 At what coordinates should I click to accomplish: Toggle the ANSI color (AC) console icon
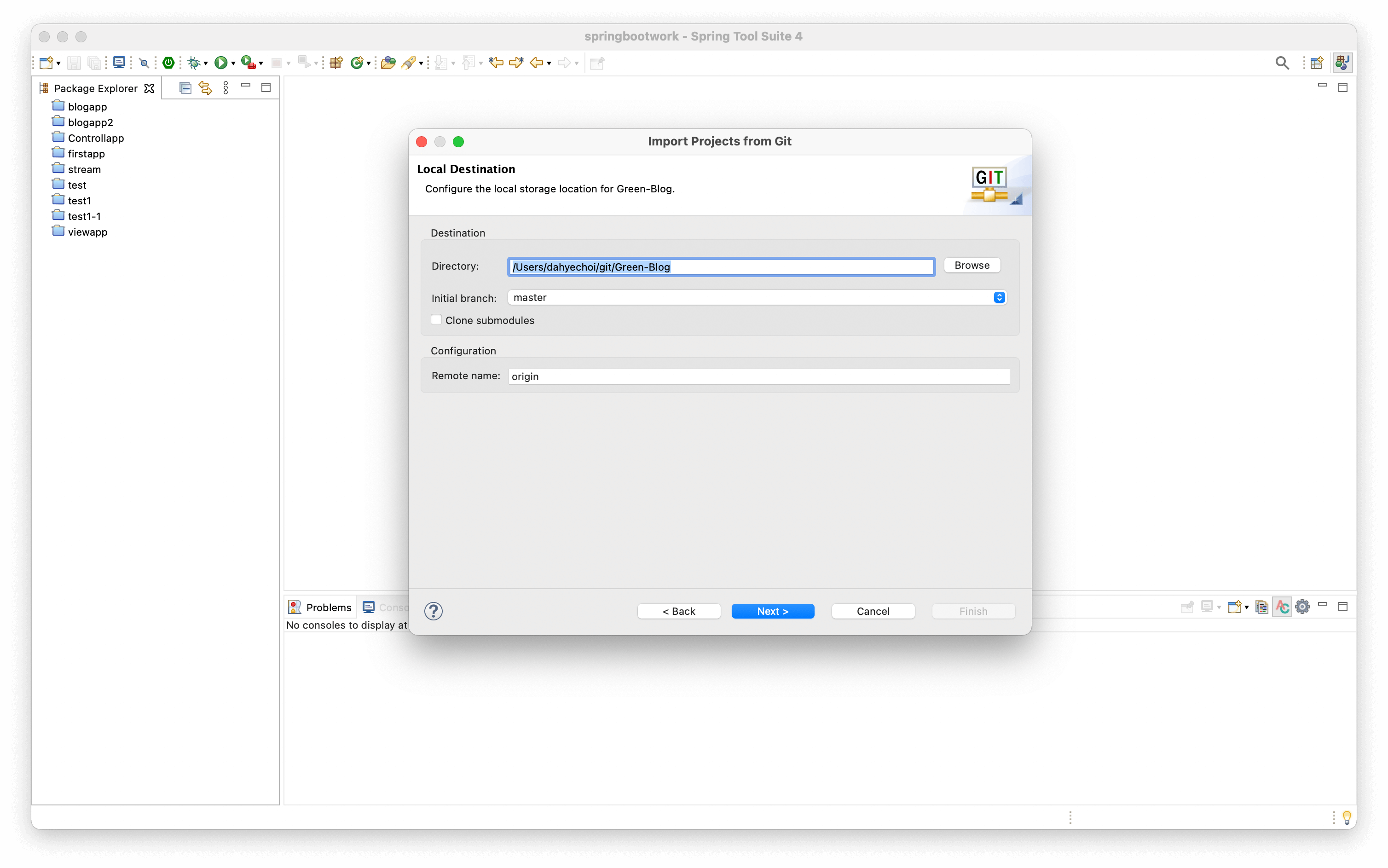pos(1282,607)
